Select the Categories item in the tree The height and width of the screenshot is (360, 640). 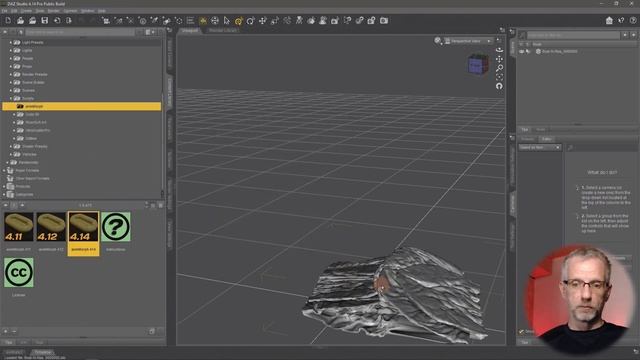(x=24, y=194)
